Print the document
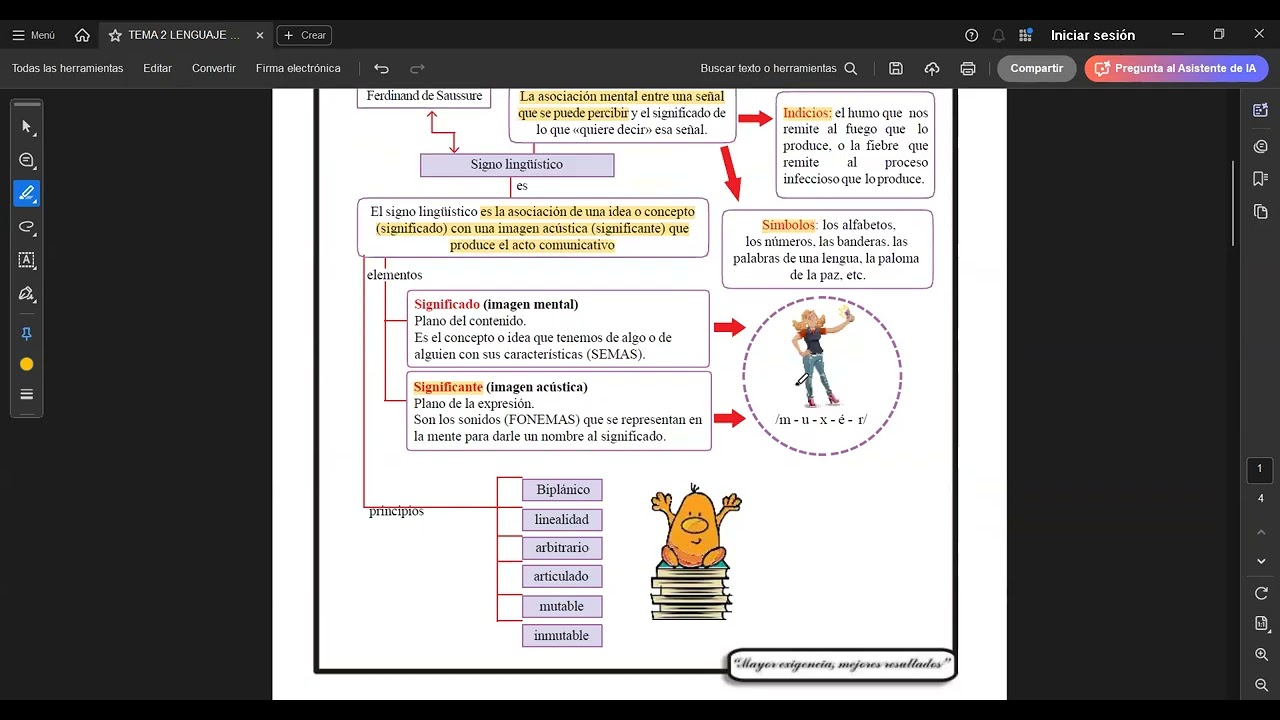 click(967, 68)
